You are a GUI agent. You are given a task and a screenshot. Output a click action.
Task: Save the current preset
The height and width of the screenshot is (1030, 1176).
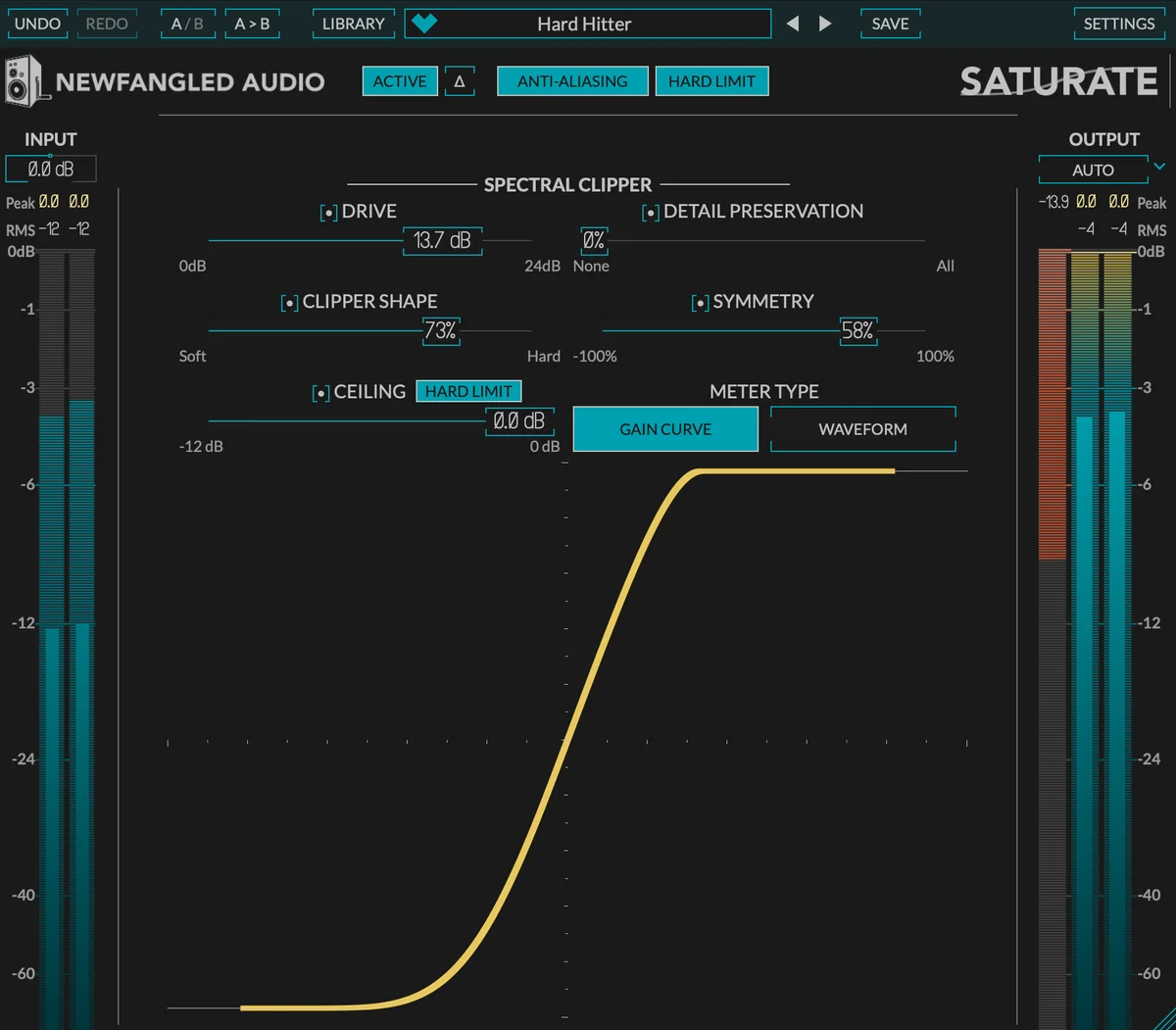891,24
